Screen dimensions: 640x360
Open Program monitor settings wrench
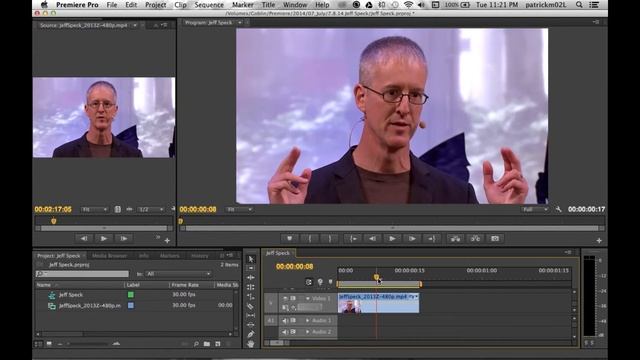tap(558, 209)
